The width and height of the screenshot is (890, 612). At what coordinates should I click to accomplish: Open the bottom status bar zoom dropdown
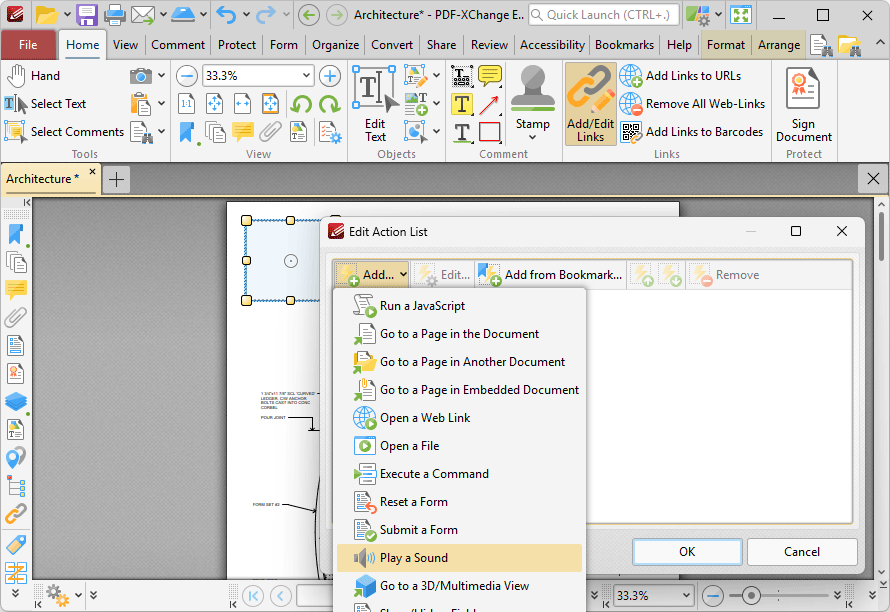pos(684,596)
